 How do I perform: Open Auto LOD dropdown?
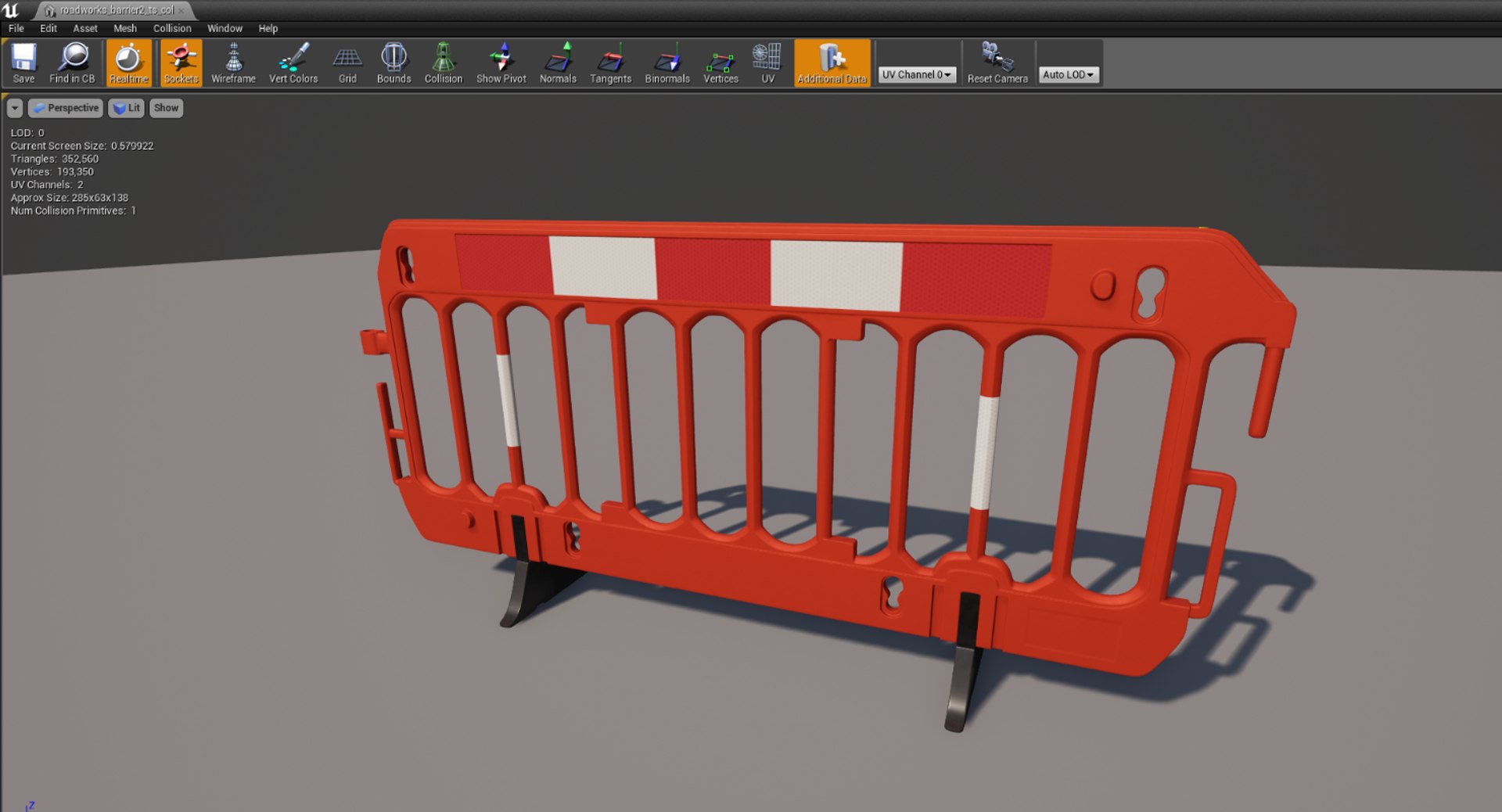pos(1069,74)
